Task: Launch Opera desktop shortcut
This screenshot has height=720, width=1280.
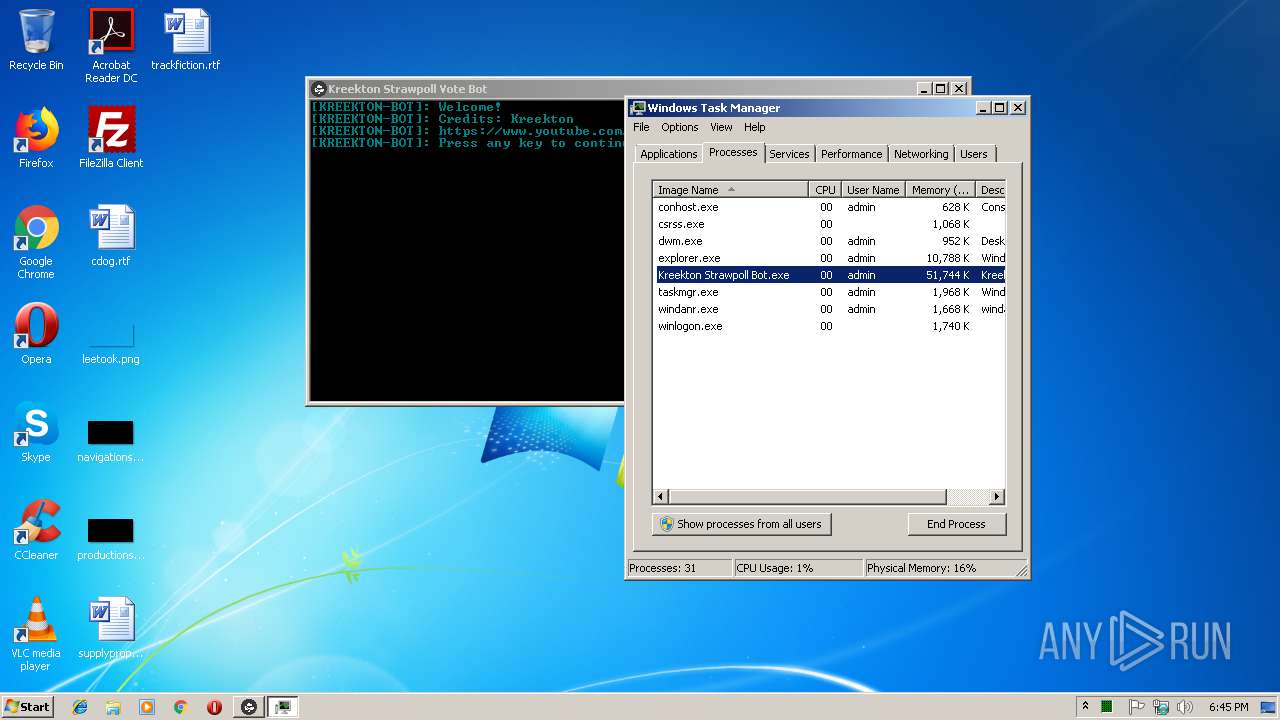Action: pos(36,334)
